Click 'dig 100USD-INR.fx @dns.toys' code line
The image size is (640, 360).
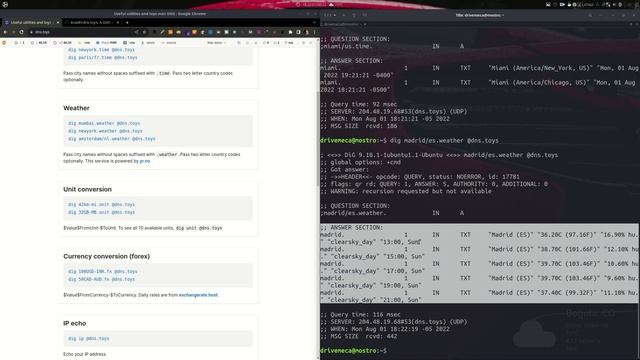(103, 271)
